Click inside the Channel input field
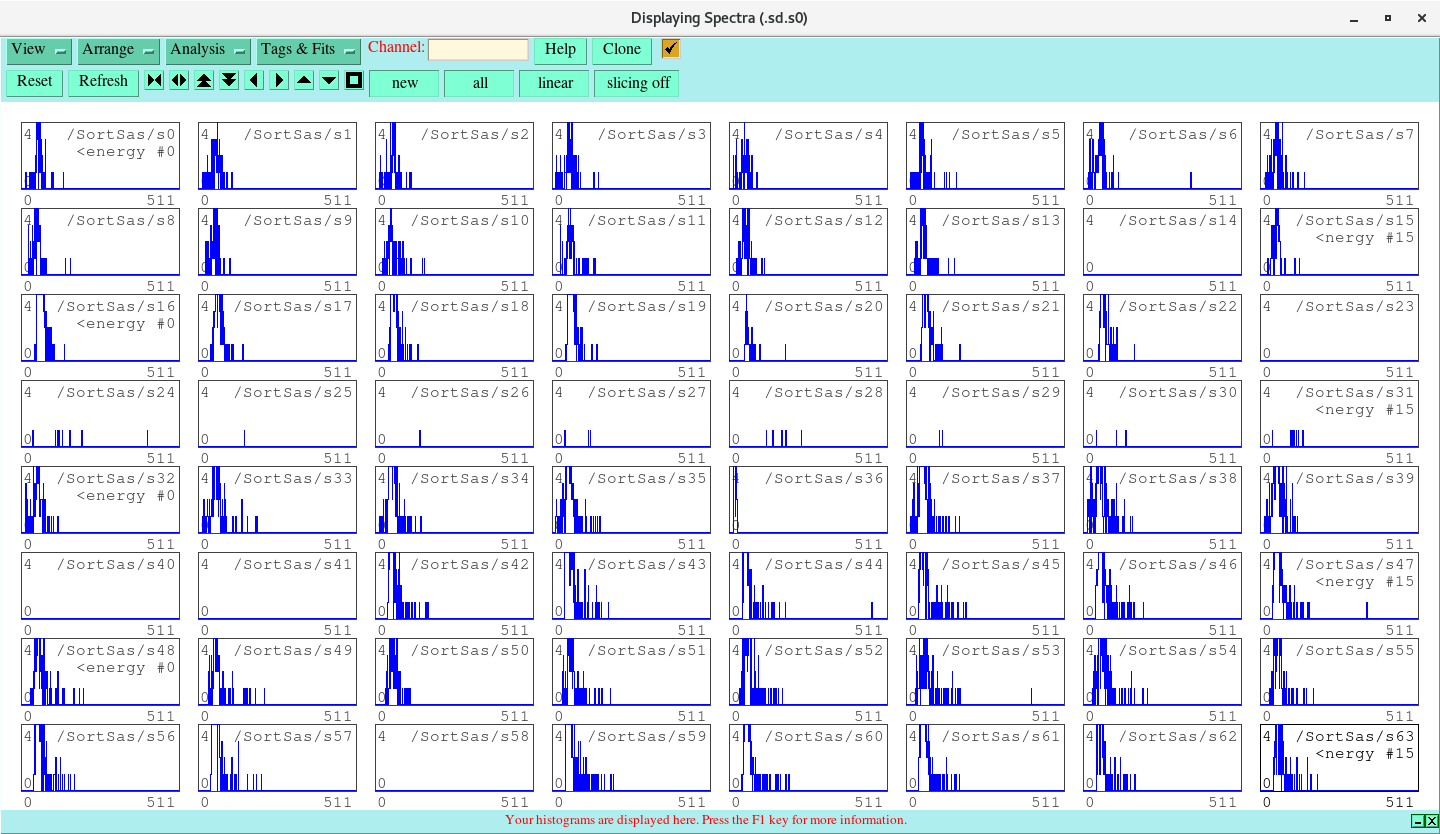The height and width of the screenshot is (834, 1440). click(x=478, y=48)
